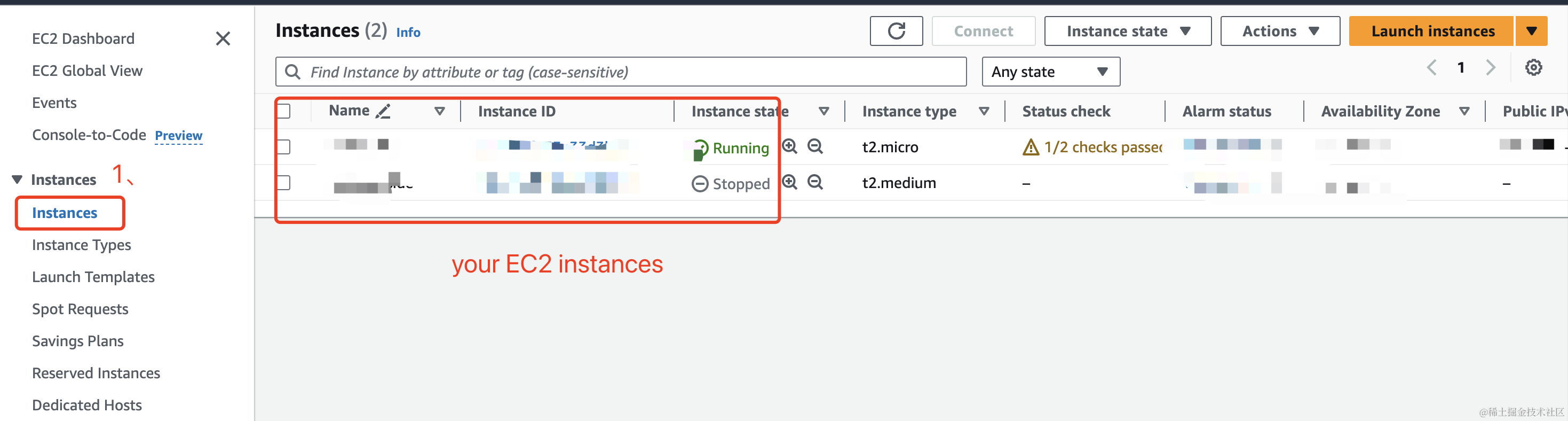
Task: Sort by Instance state column arrow
Action: tap(823, 112)
